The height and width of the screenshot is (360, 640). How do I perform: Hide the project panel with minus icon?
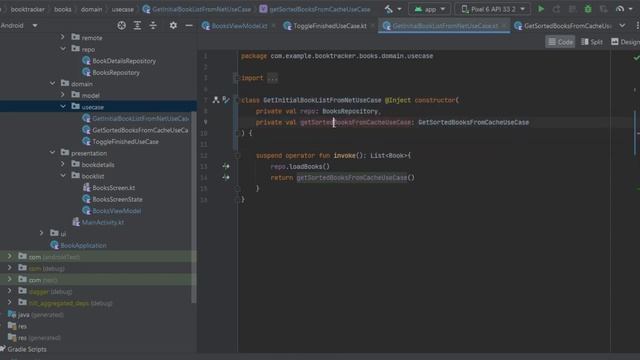pyautogui.click(x=189, y=25)
